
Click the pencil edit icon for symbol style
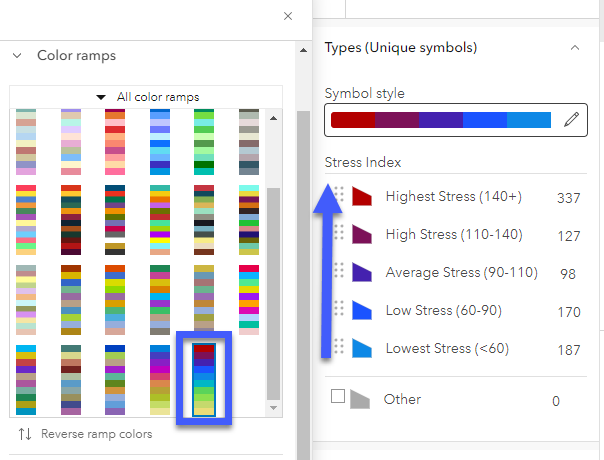[571, 120]
